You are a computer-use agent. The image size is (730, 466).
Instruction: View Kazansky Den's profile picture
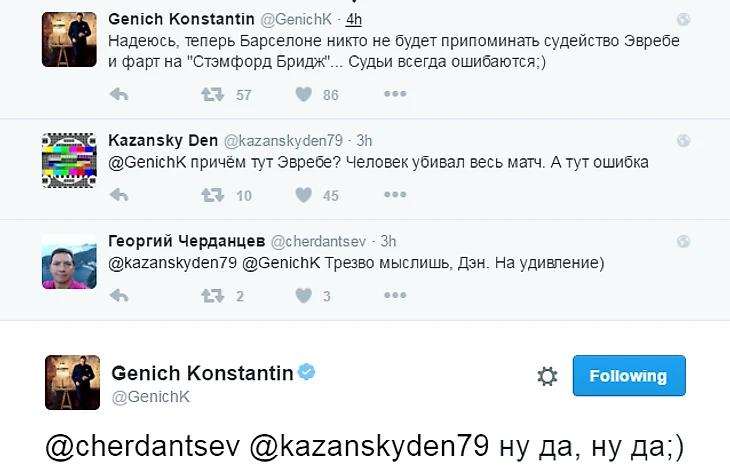point(69,158)
